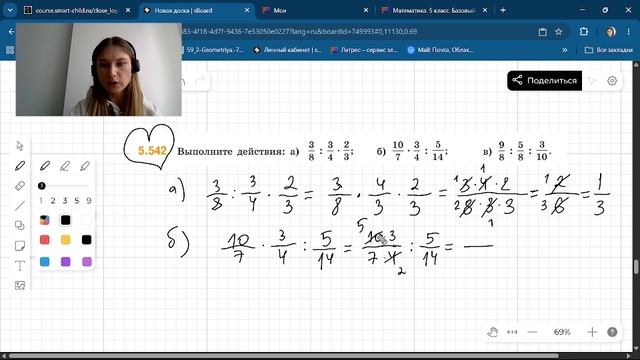The height and width of the screenshot is (360, 640).
Task: Zoom out with the minus button
Action: click(x=532, y=332)
